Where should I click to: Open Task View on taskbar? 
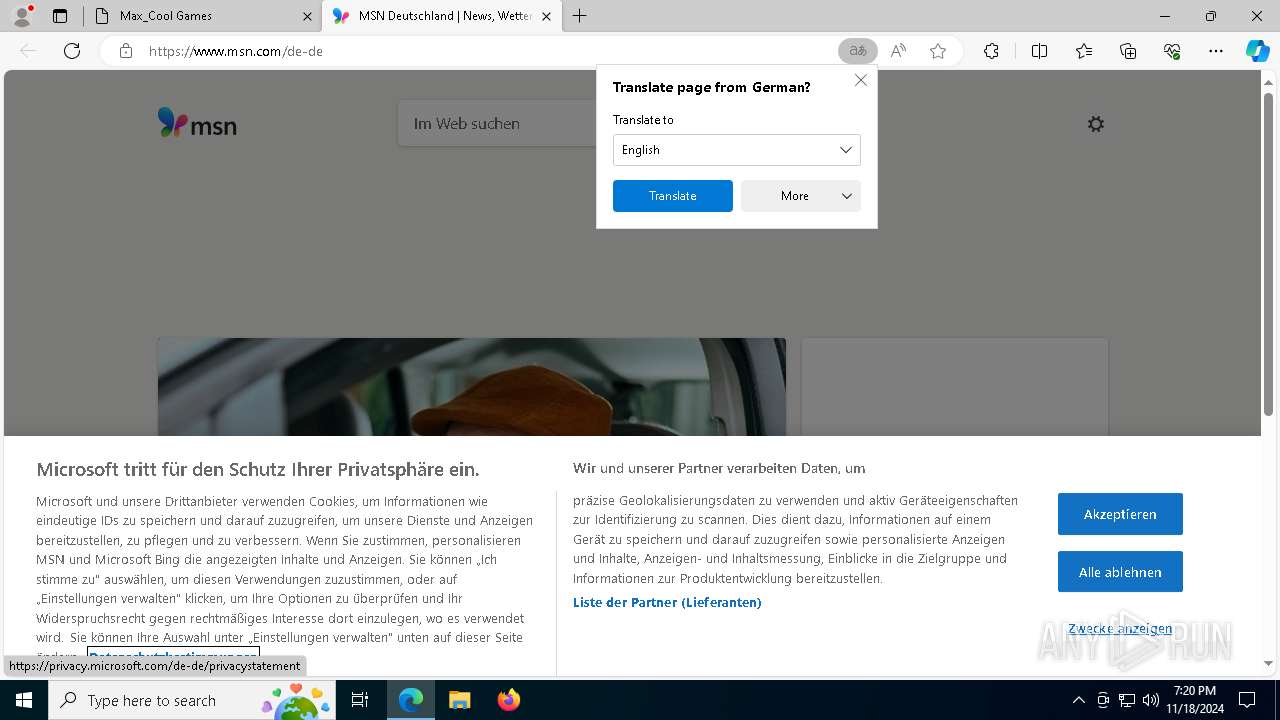[x=360, y=700]
